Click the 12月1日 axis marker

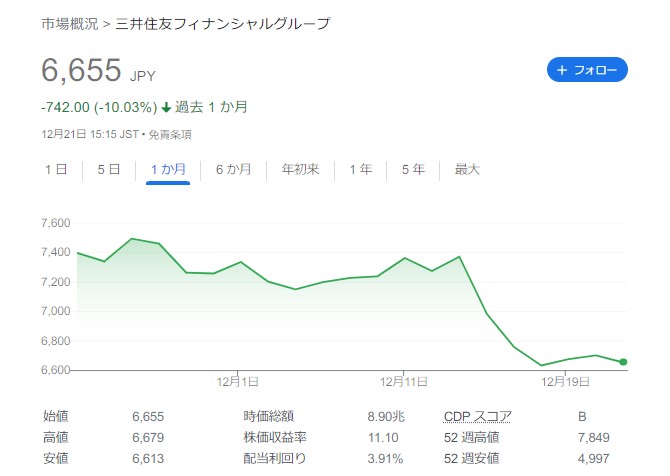[238, 381]
